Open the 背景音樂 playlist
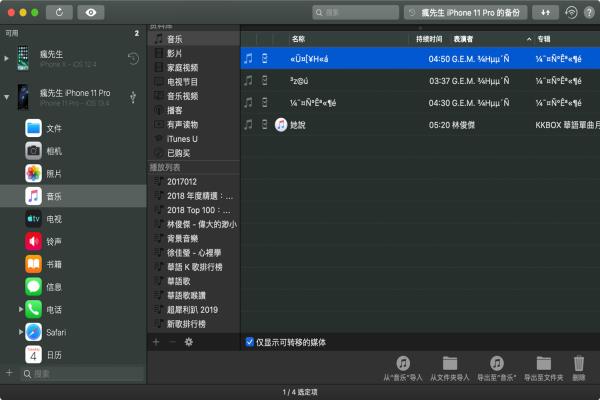This screenshot has width=600, height=400. click(x=194, y=238)
